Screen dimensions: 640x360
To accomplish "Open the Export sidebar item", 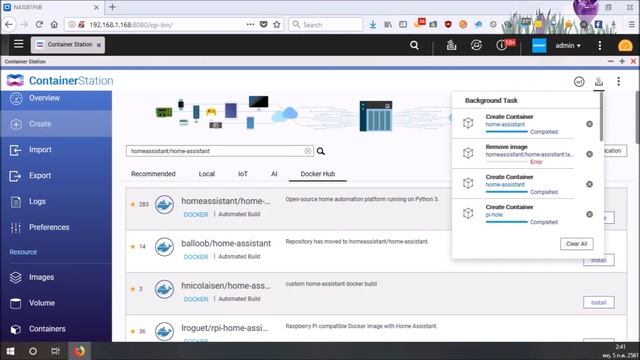I will tap(56, 176).
